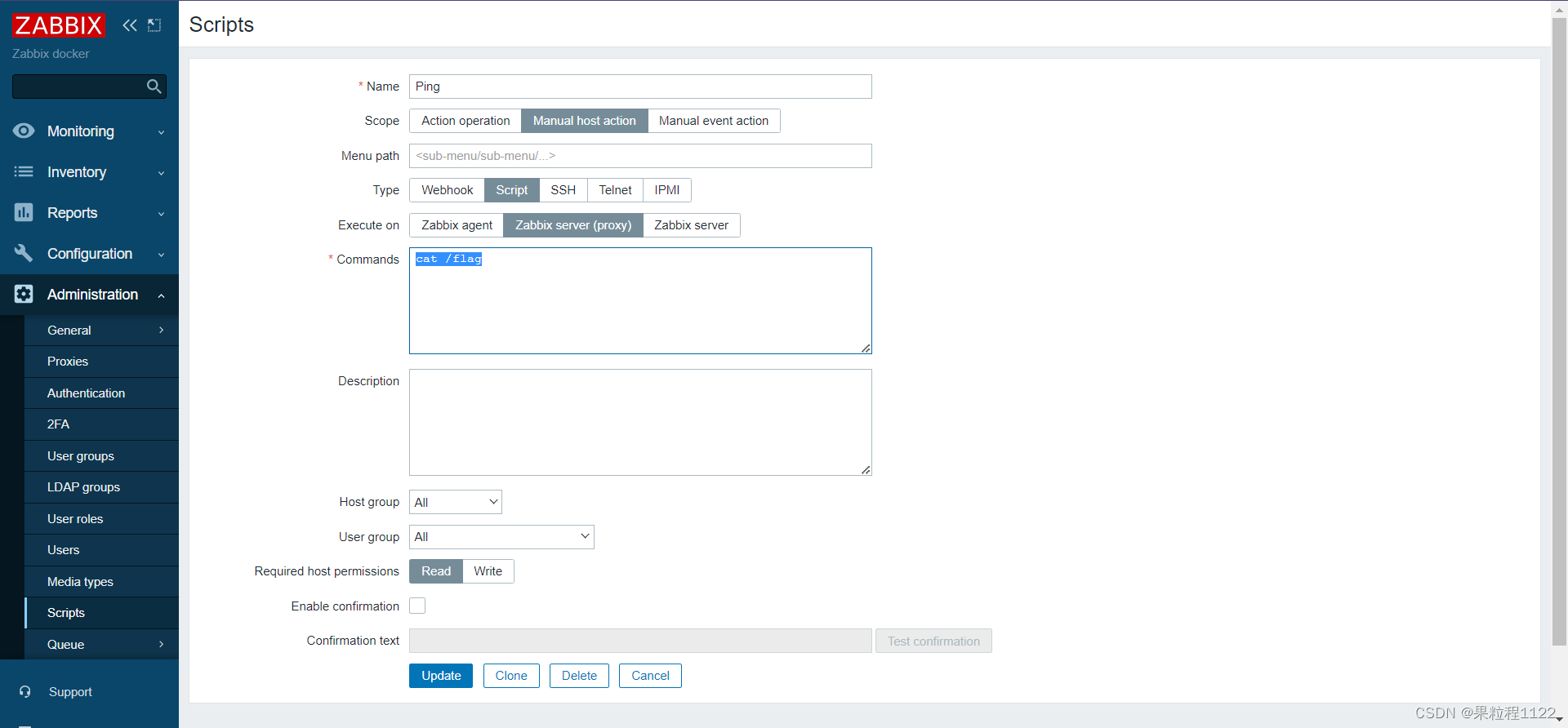The image size is (1568, 728).
Task: Collapse the Administration menu chevron
Action: tap(161, 295)
